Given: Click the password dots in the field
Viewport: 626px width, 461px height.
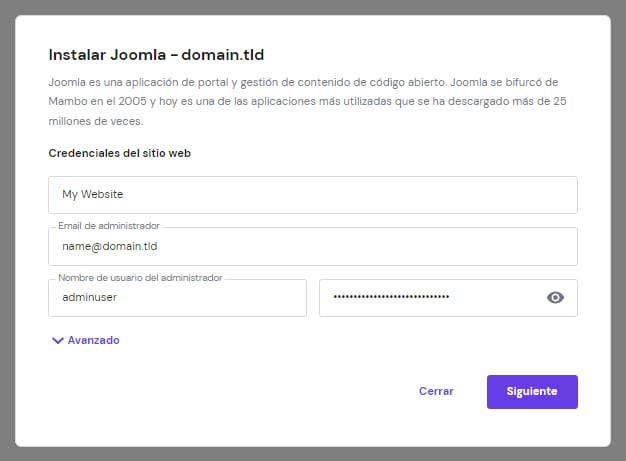Looking at the screenshot, I should point(391,297).
